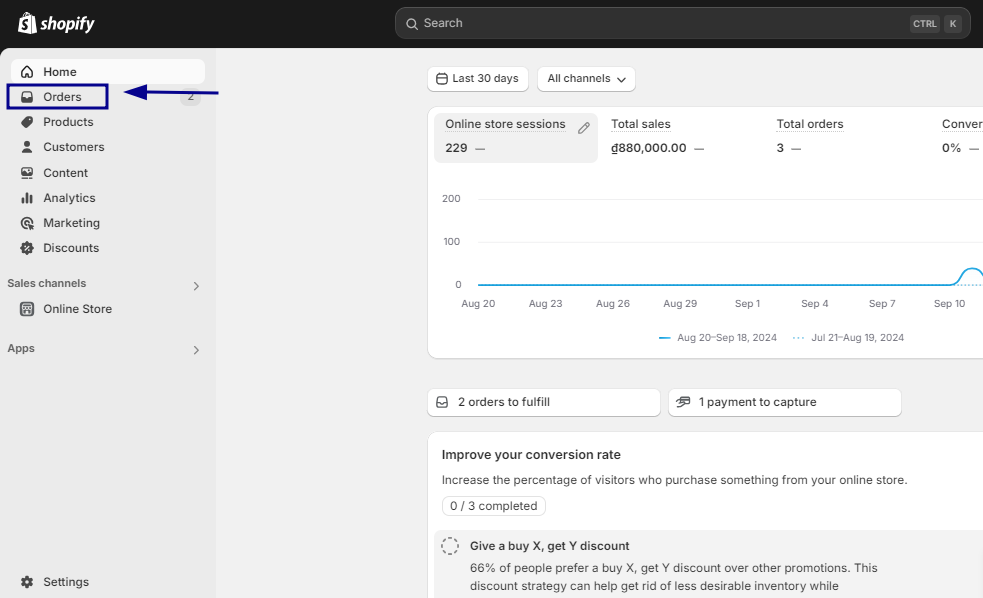Click the Jul 21–Aug 19, 2024 legend entry
983x598 pixels.
click(x=848, y=337)
